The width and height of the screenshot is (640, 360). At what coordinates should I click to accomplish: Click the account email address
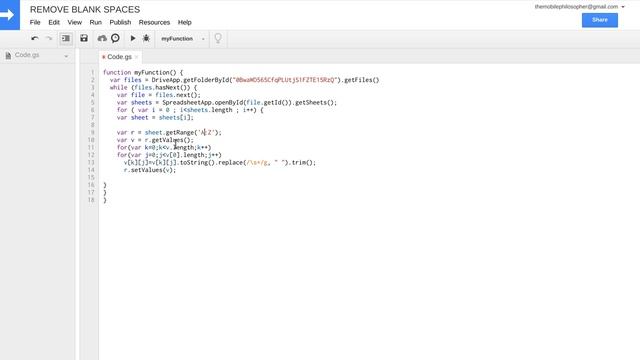[x=576, y=7]
